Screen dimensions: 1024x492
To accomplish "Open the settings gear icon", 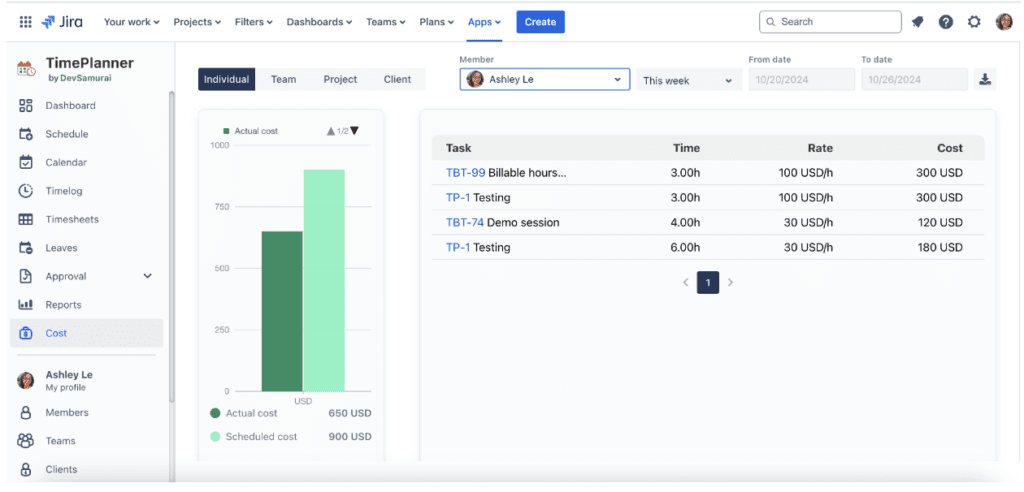I will 974,22.
